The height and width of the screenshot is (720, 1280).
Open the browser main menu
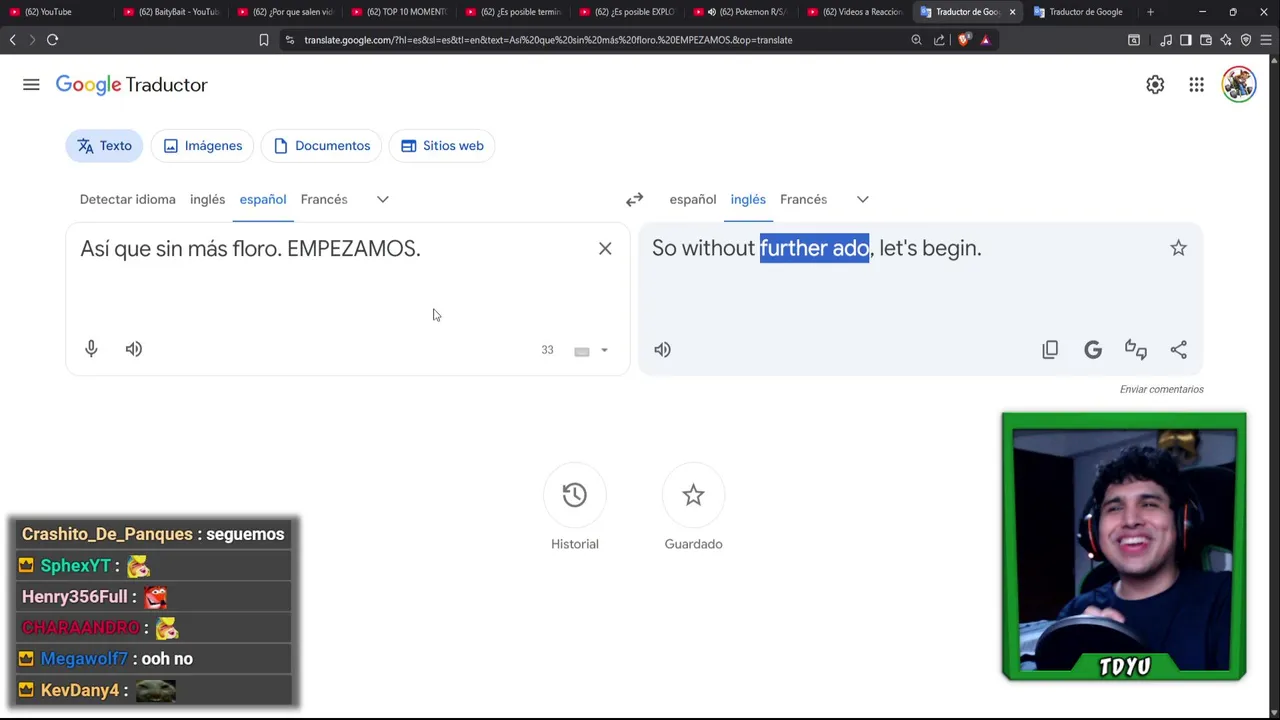(1266, 40)
